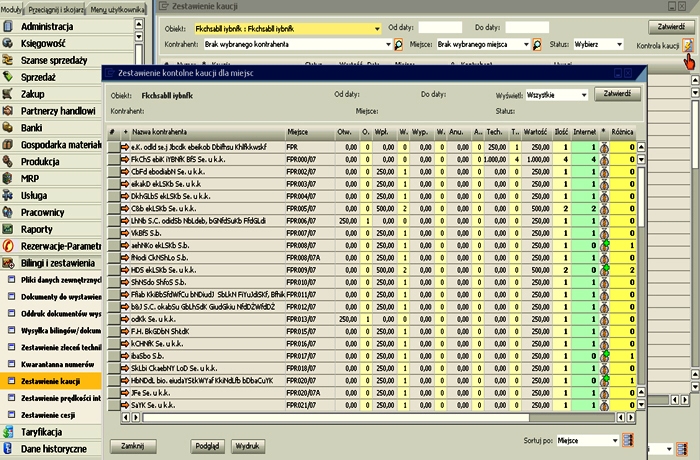
Task: Click Zatwierdź in the control dialog
Action: point(617,94)
